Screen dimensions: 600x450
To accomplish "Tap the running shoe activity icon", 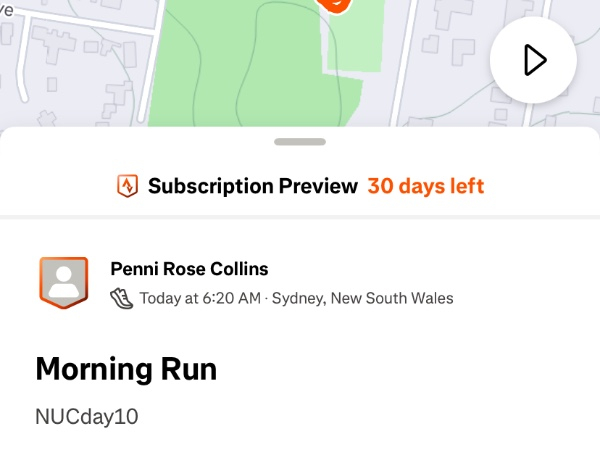I will coord(121,298).
